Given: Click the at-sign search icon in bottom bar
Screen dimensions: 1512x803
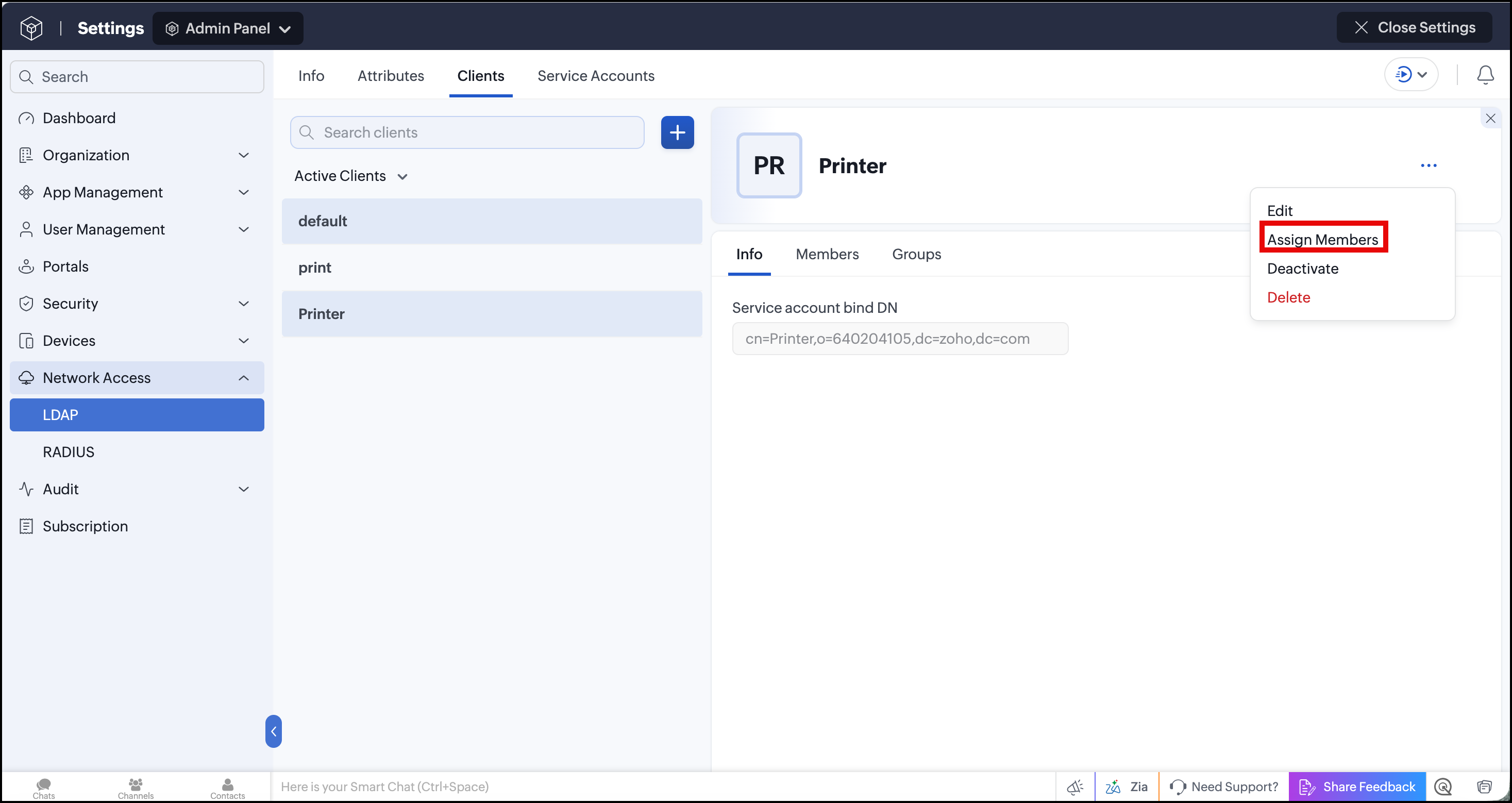Looking at the screenshot, I should pyautogui.click(x=1443, y=787).
